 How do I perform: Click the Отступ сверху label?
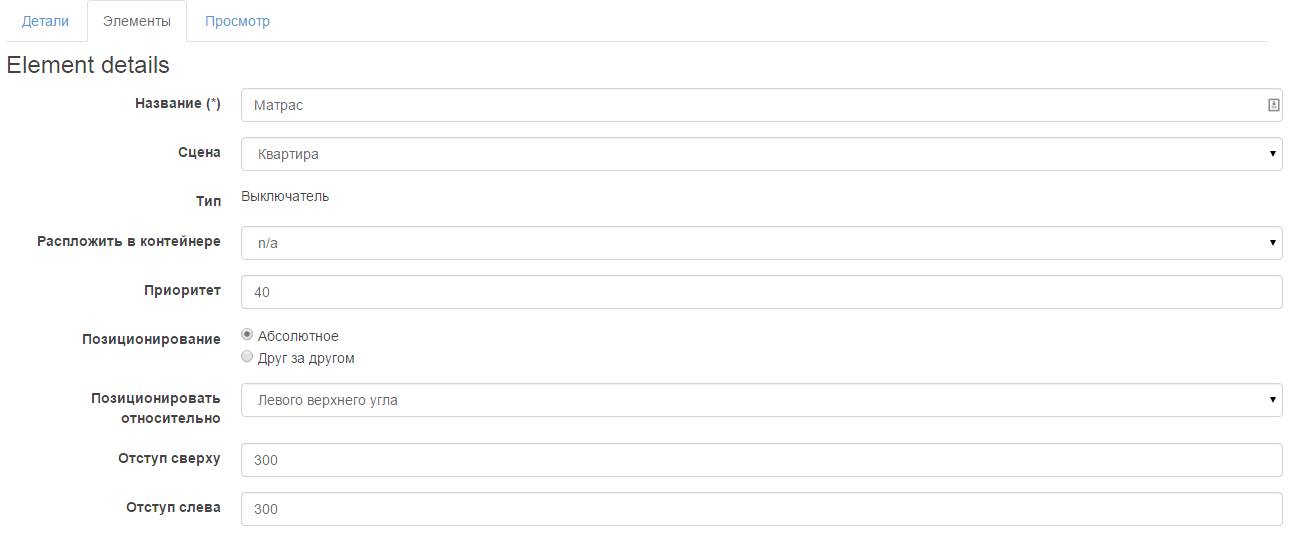(169, 458)
